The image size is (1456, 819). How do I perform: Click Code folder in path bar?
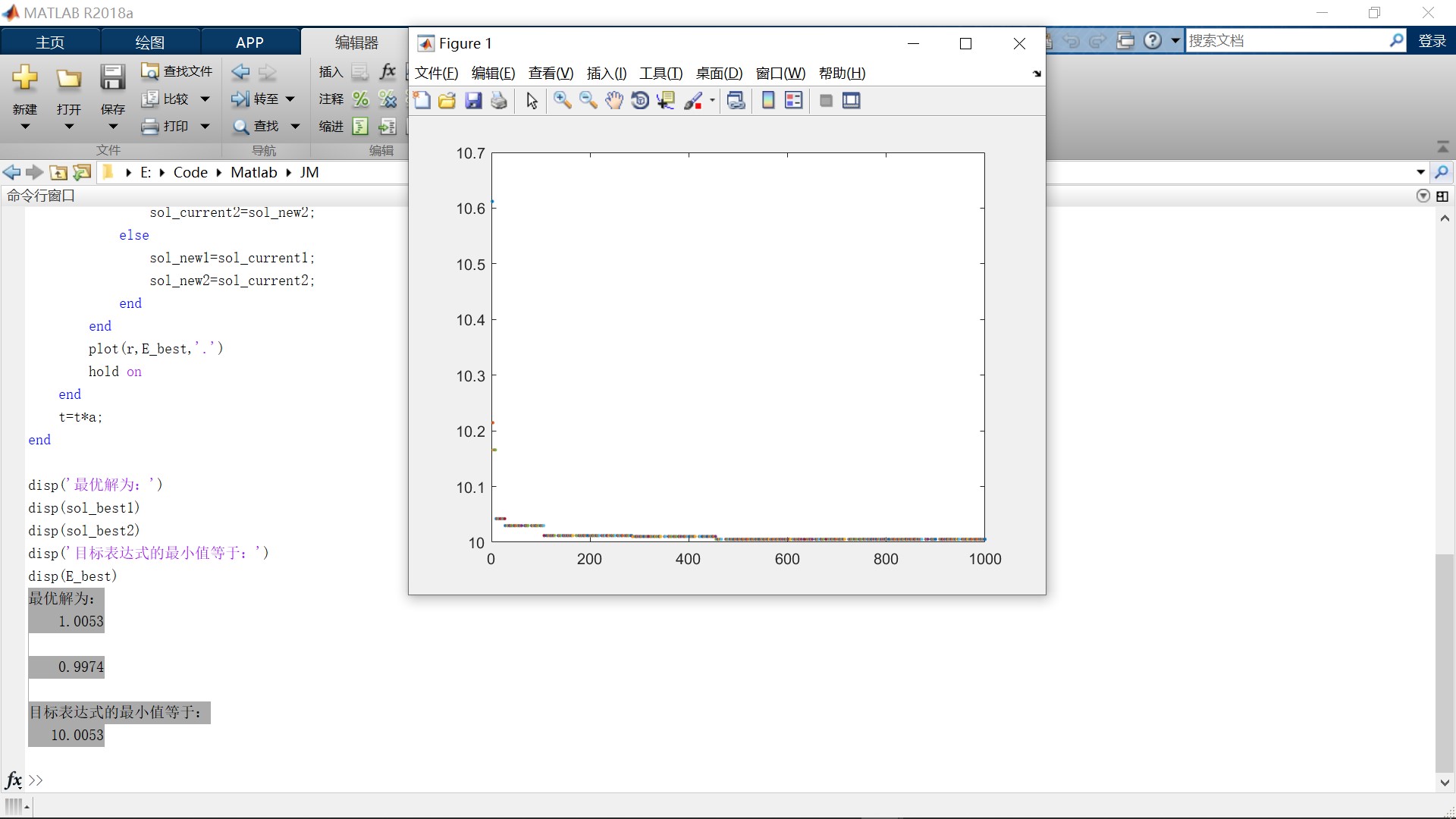point(190,173)
